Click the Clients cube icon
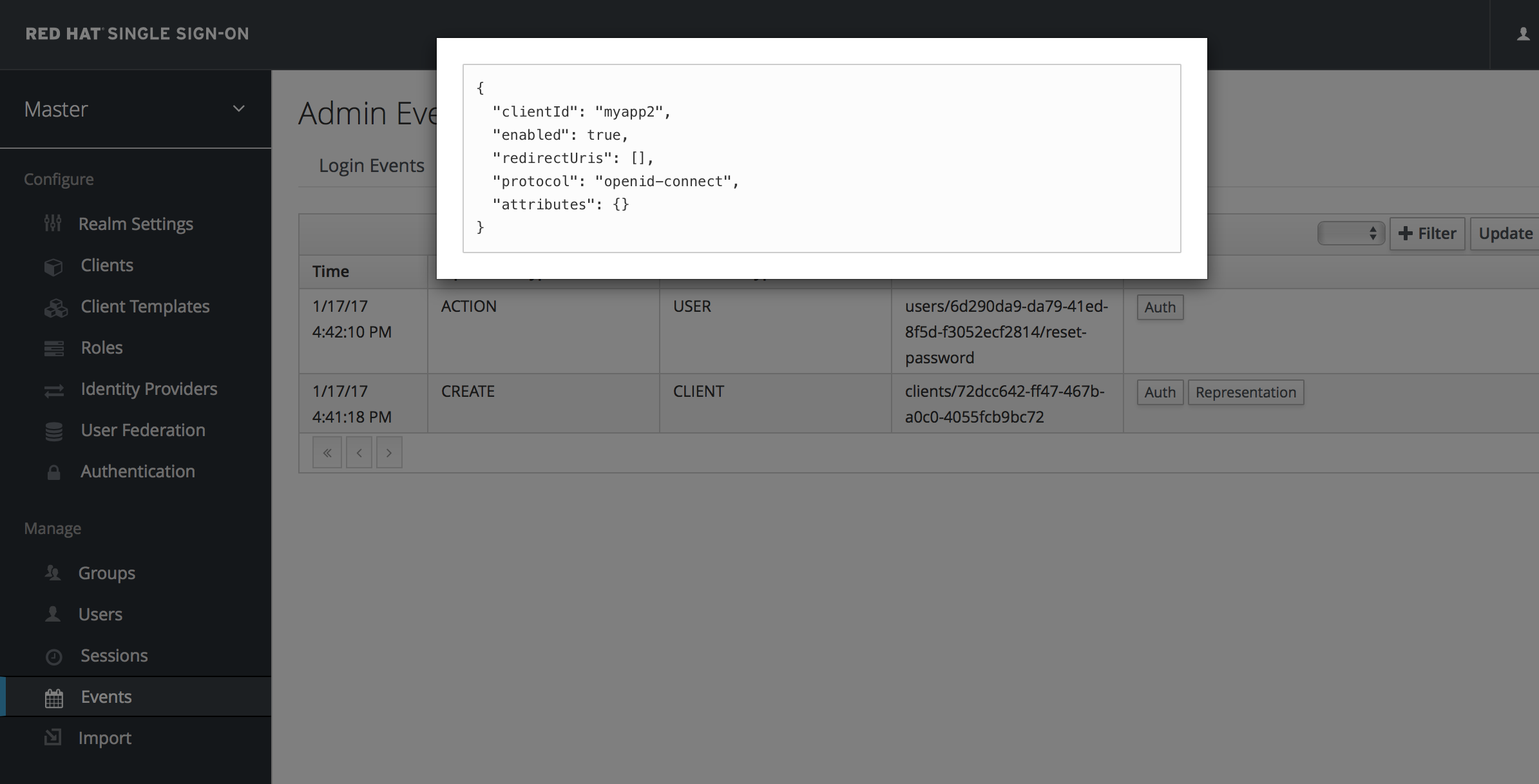The image size is (1539, 784). (53, 266)
